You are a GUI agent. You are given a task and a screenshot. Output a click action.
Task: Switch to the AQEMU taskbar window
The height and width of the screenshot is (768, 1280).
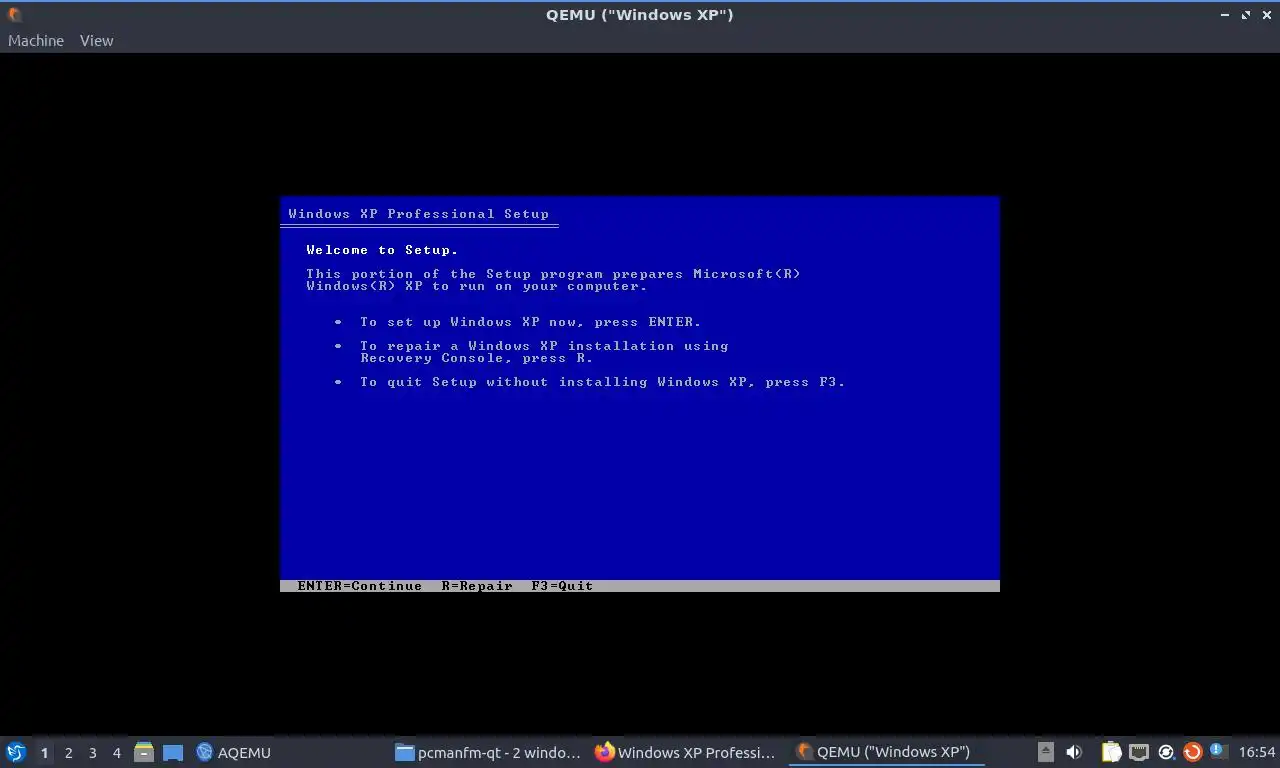point(233,752)
